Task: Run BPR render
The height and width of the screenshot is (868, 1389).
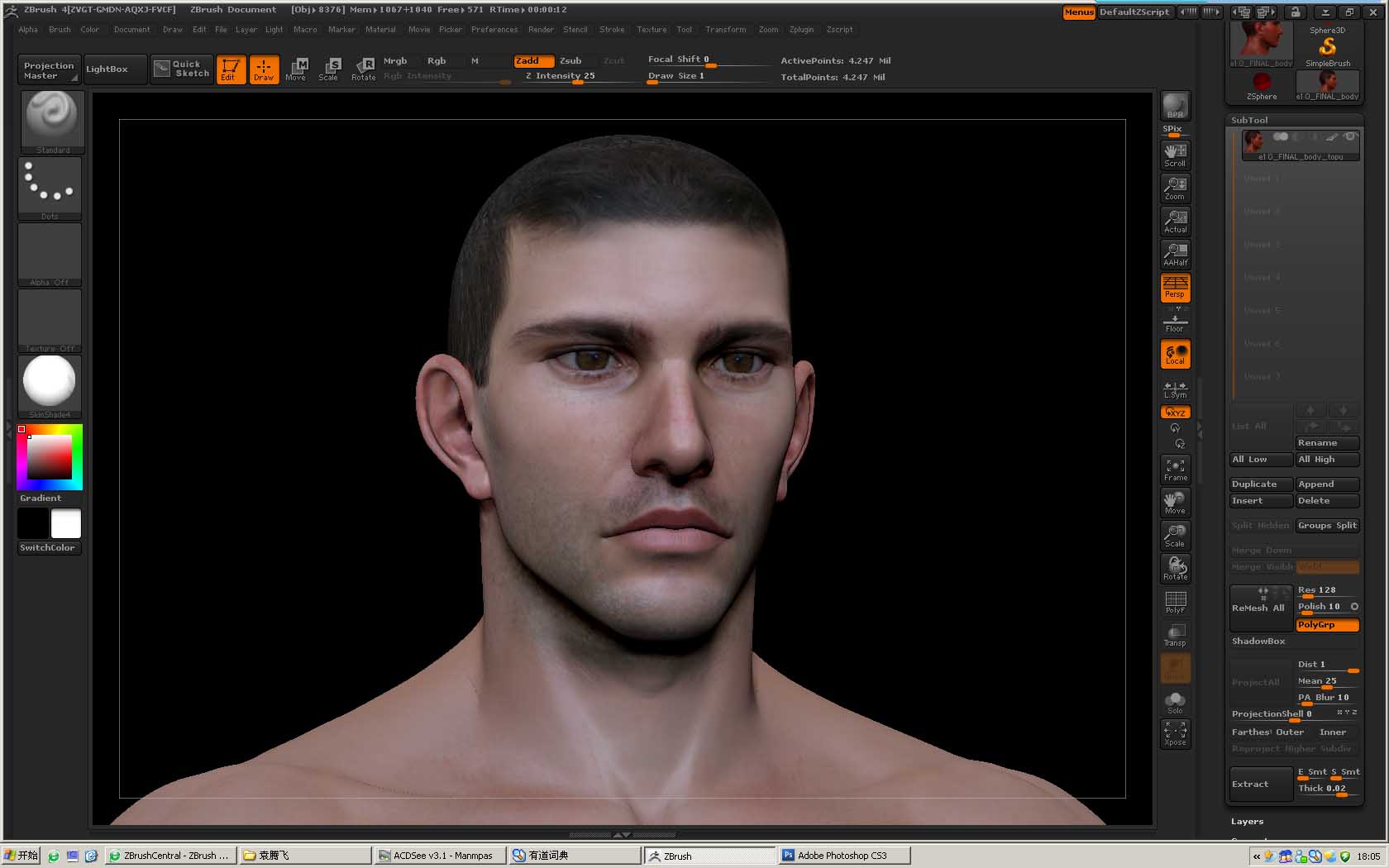Action: pyautogui.click(x=1175, y=106)
